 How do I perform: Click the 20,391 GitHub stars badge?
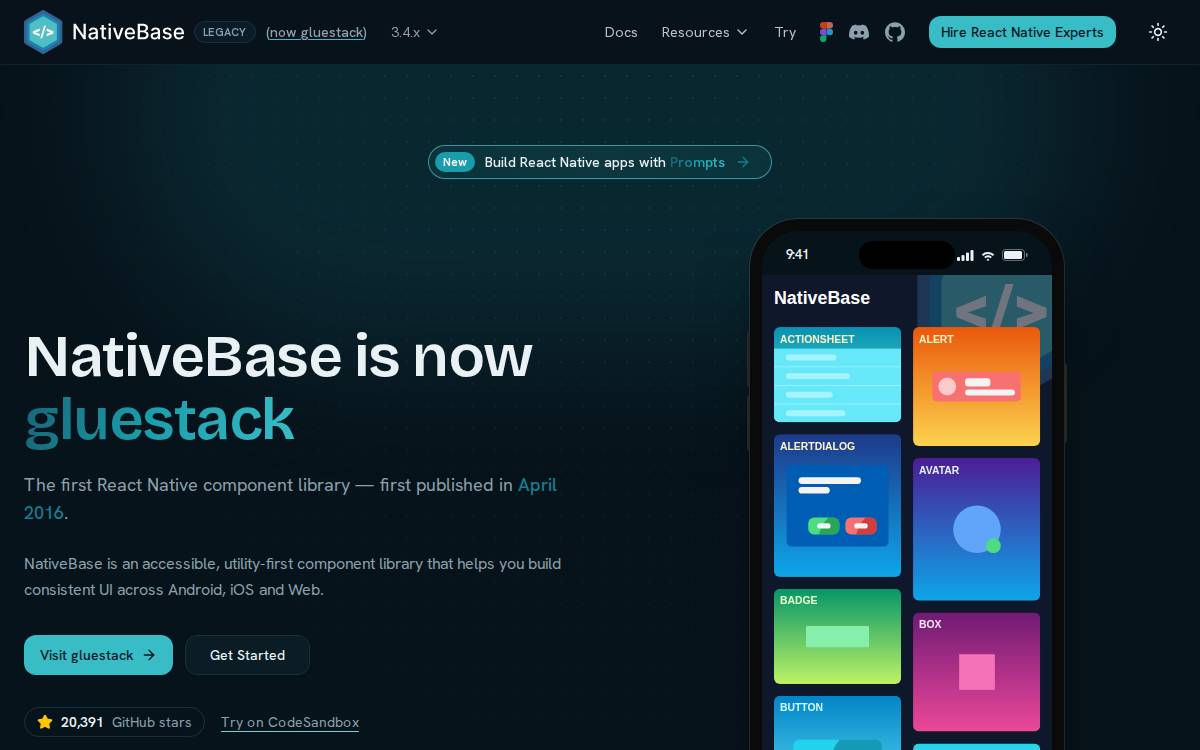[114, 722]
